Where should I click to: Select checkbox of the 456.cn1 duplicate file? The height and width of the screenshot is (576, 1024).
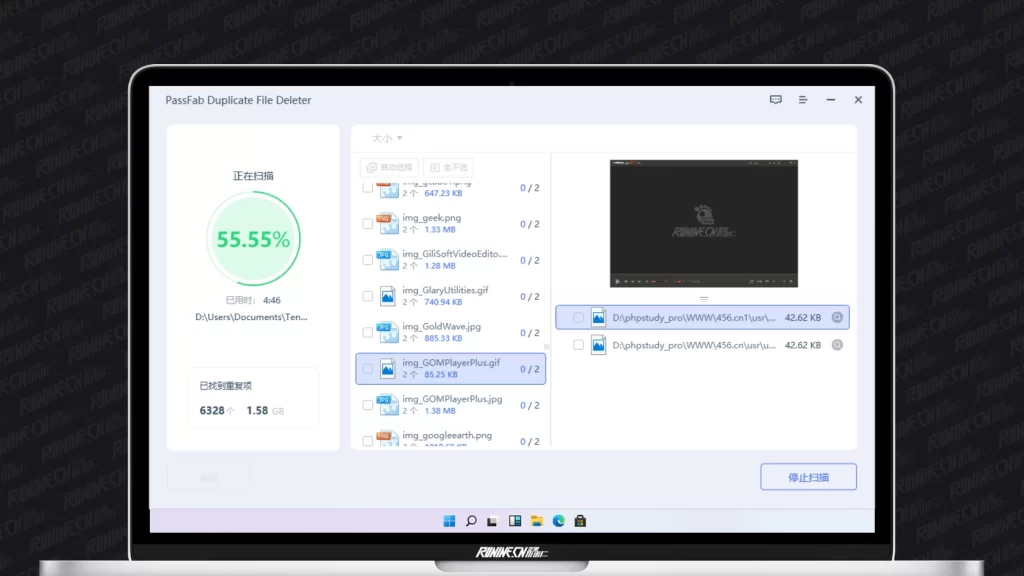click(x=578, y=318)
